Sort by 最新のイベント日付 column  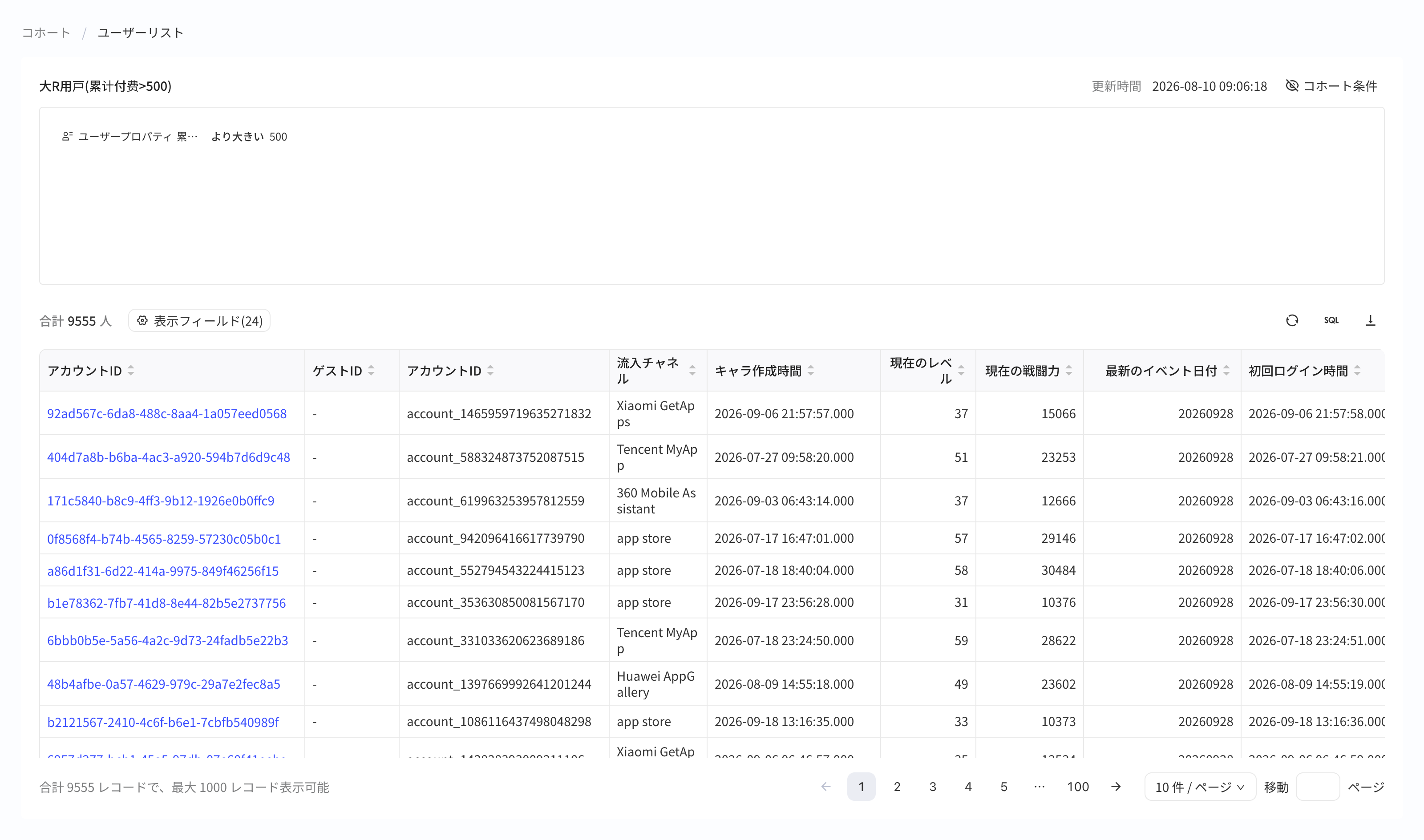(x=1226, y=371)
